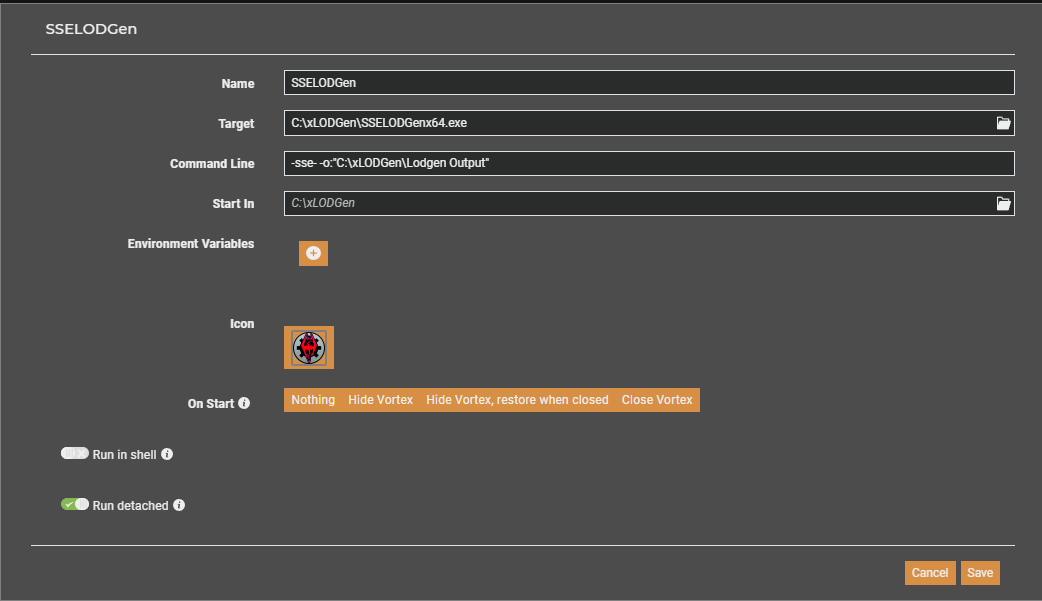Click the SSELODGen dialog title
Viewport: 1042px width, 601px height.
[x=91, y=29]
